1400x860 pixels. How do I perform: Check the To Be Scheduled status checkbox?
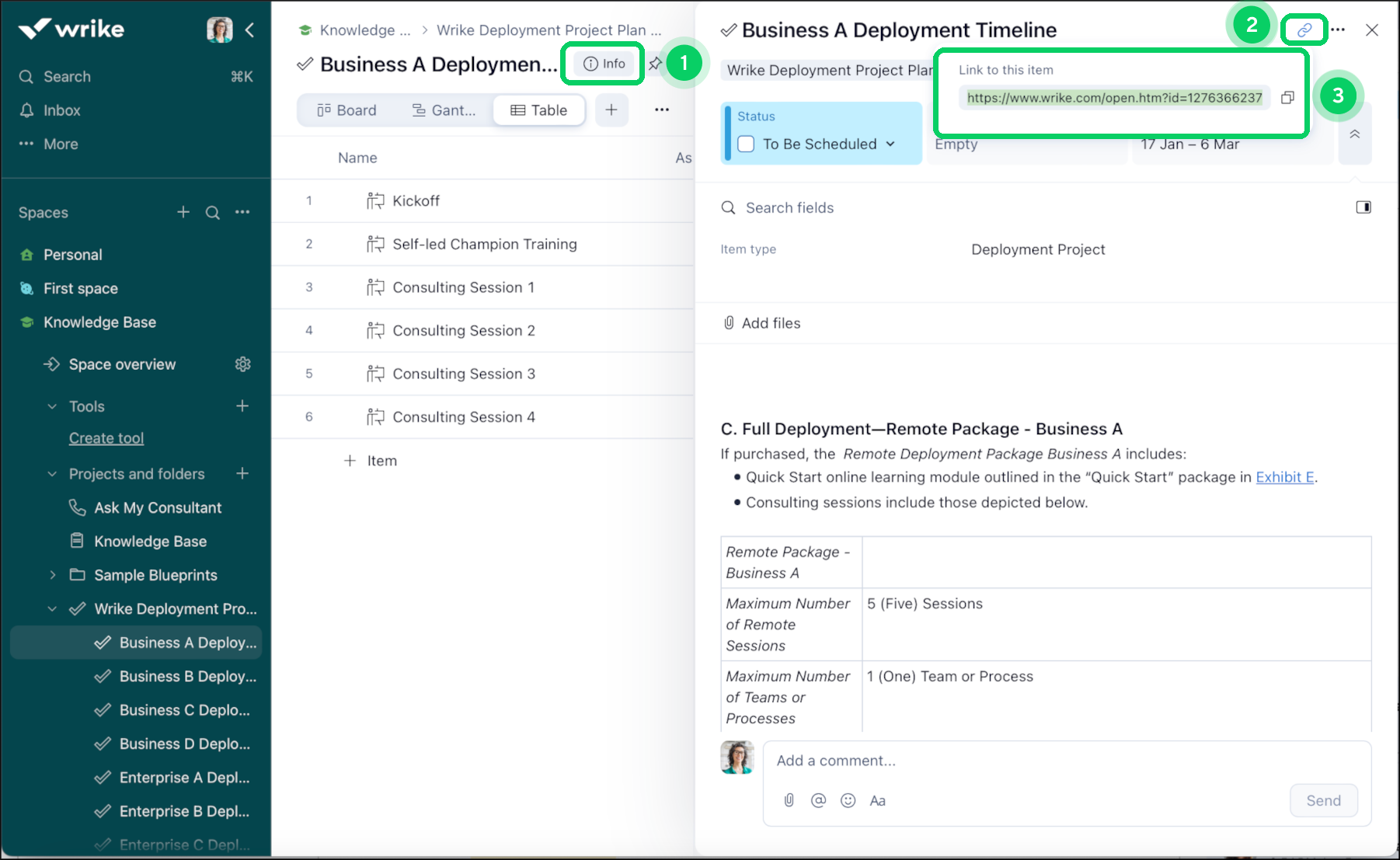(746, 144)
